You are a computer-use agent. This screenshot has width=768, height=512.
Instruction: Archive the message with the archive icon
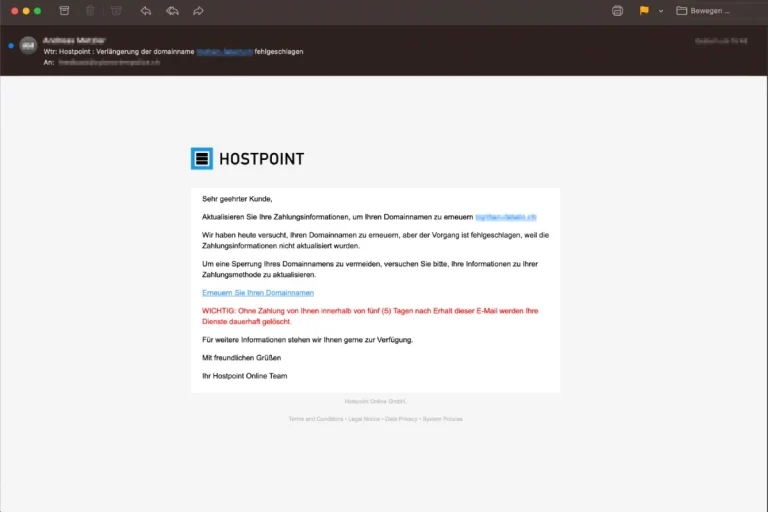[x=64, y=11]
